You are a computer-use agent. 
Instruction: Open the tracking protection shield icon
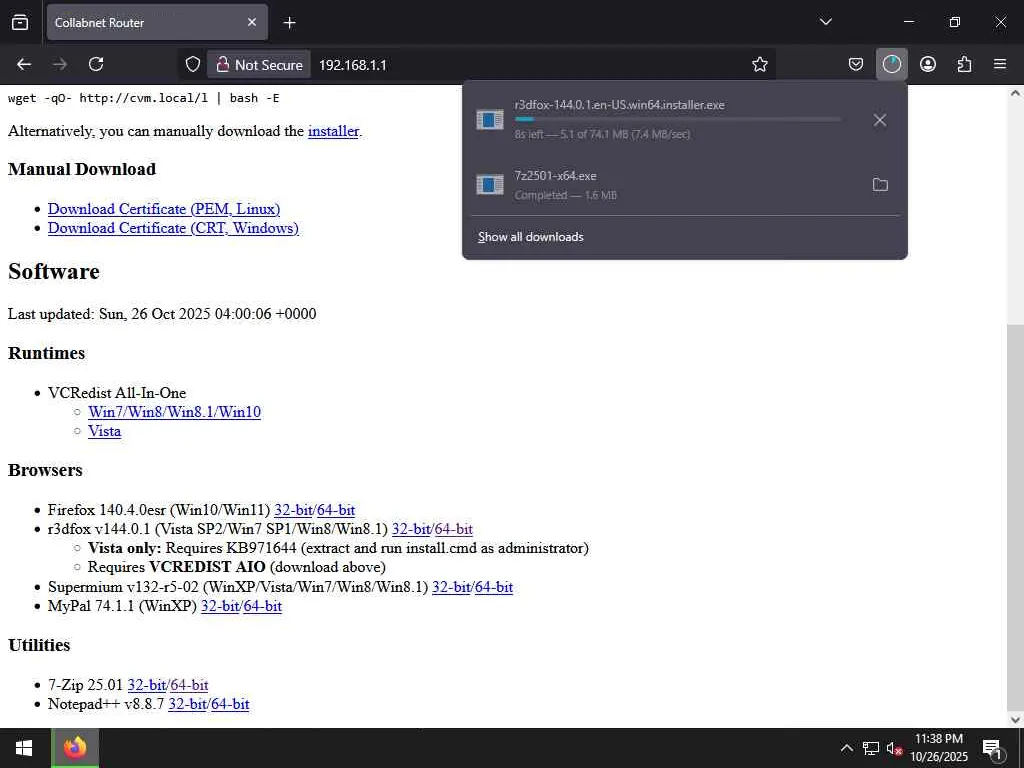[193, 64]
